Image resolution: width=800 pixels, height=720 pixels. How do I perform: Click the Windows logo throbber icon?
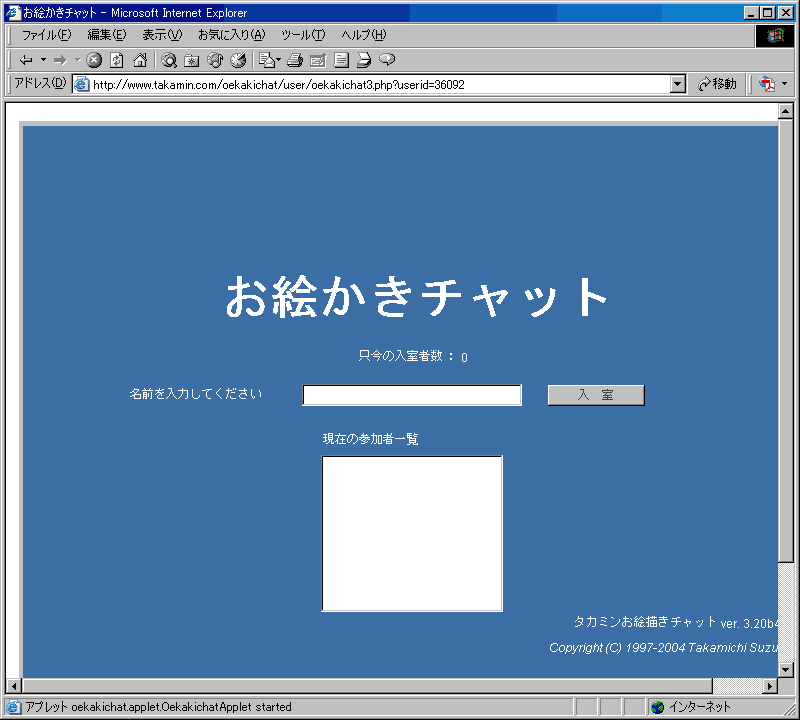tap(774, 35)
